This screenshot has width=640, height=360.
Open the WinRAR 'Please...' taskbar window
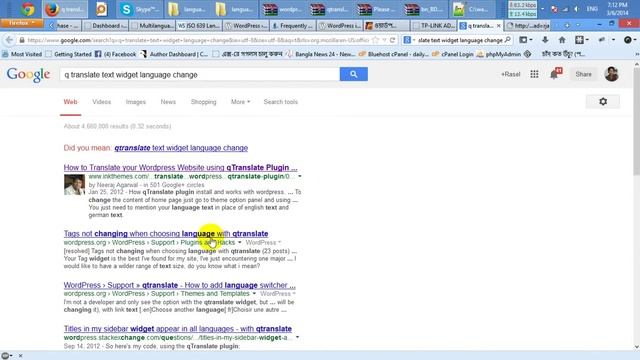377,9
